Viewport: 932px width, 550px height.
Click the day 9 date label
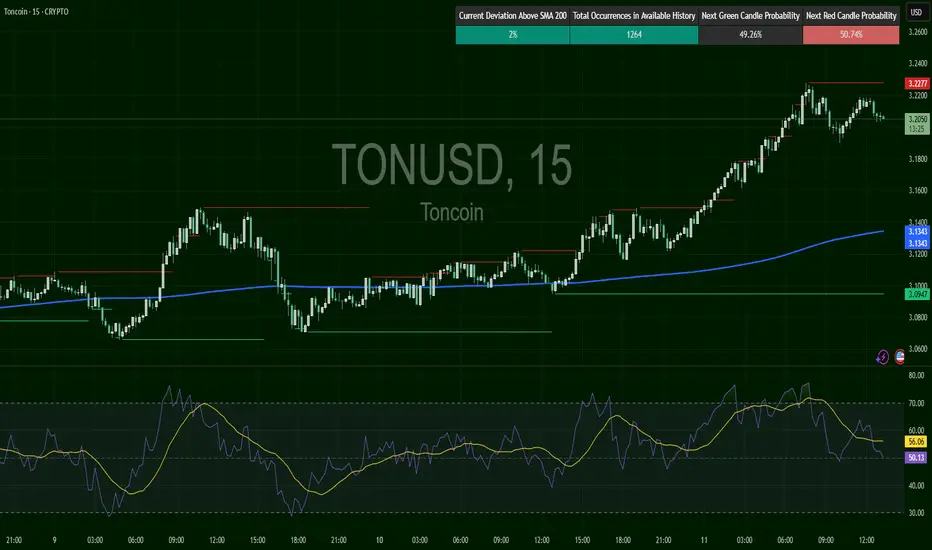(x=54, y=540)
